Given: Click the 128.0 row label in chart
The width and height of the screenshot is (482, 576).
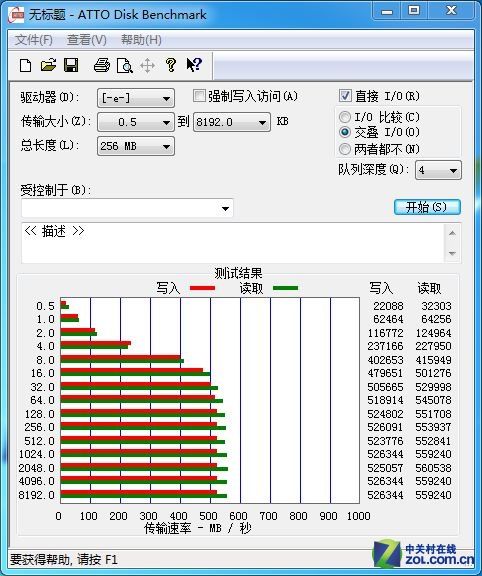Looking at the screenshot, I should click(x=40, y=414).
